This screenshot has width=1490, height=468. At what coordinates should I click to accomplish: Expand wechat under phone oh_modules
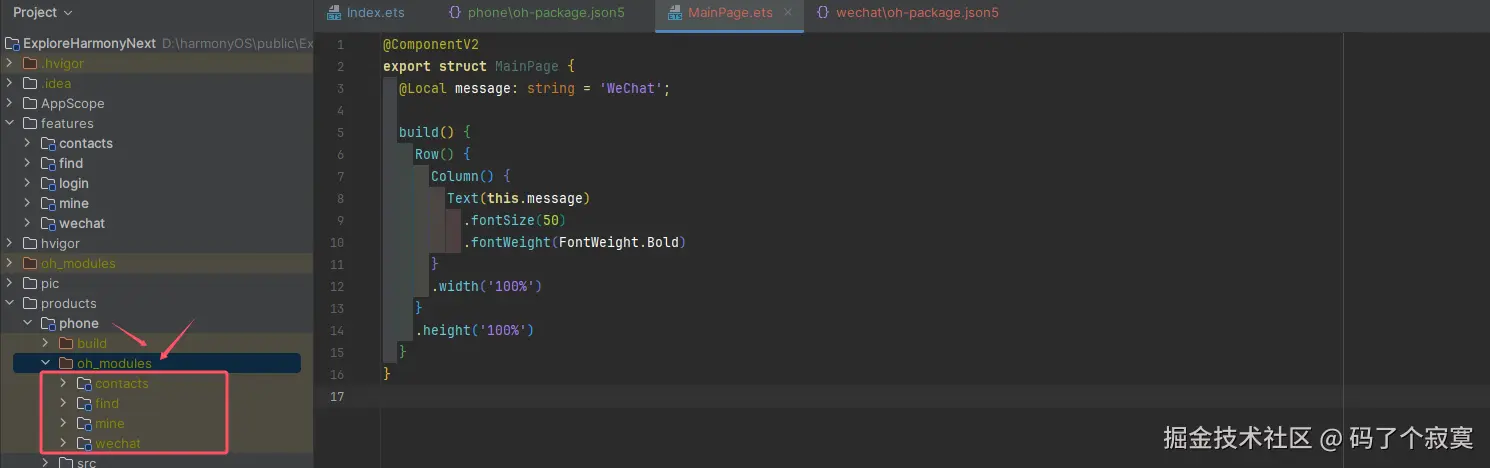point(64,443)
